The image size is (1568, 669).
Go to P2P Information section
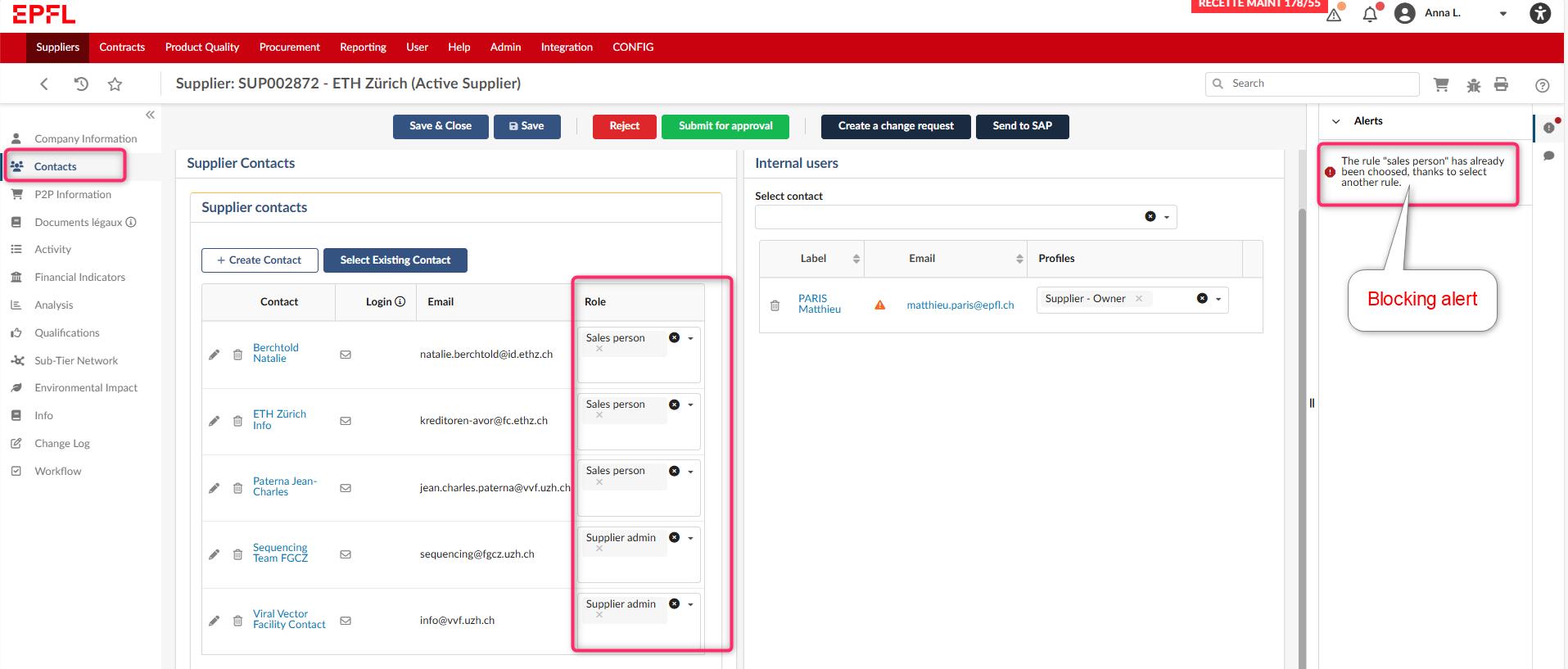(x=73, y=195)
